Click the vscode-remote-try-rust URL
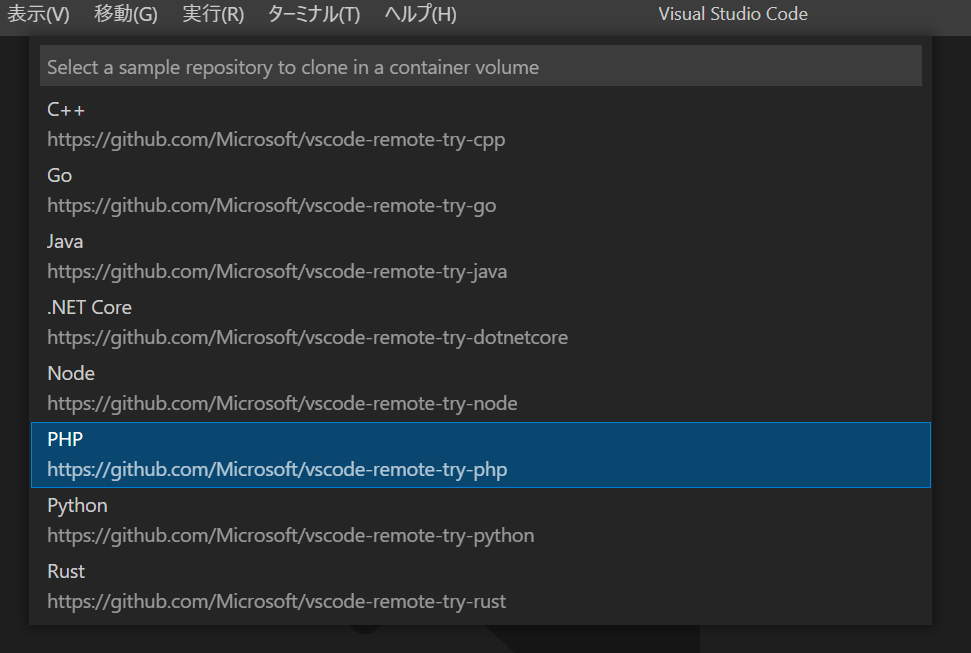971x653 pixels. tap(277, 602)
